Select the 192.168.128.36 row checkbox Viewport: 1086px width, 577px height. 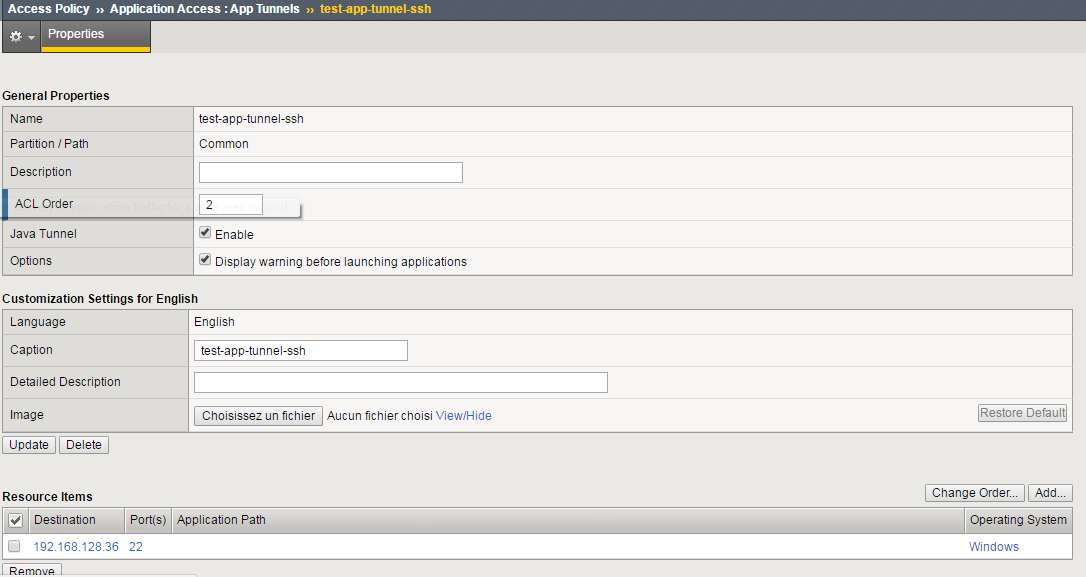pyautogui.click(x=14, y=547)
